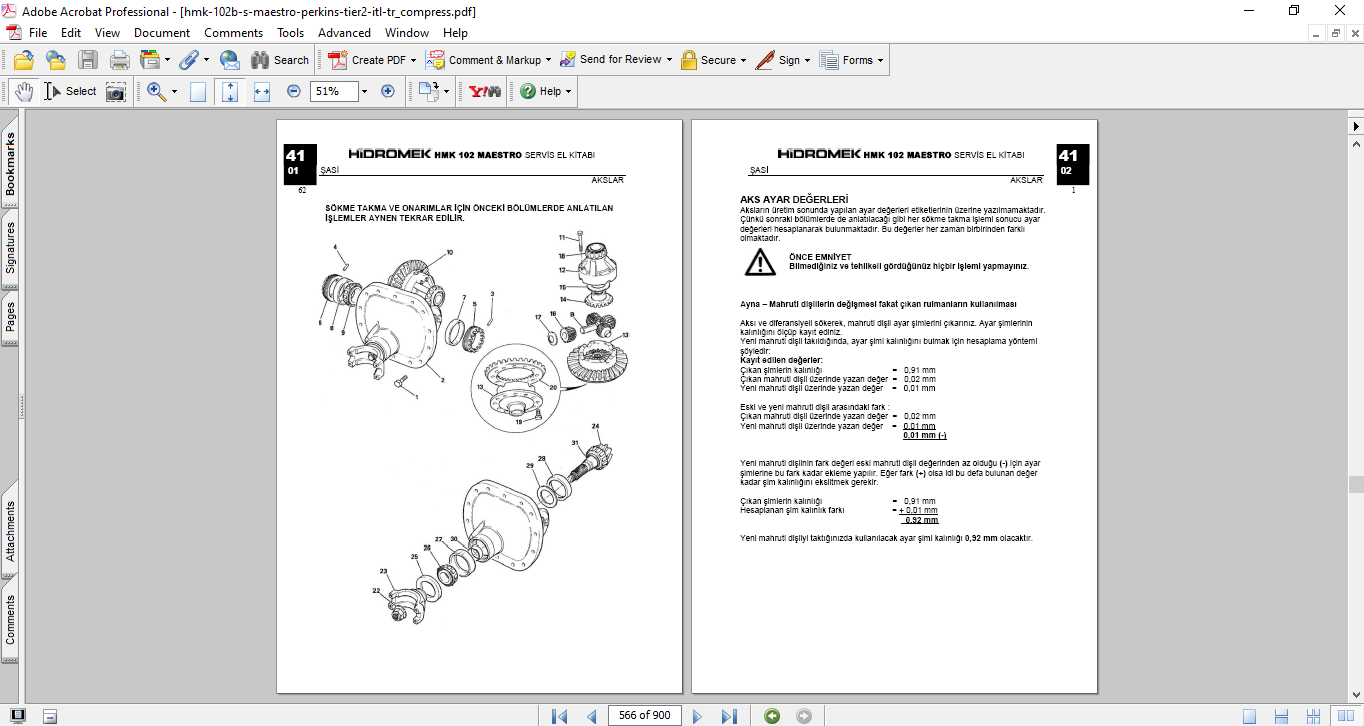The width and height of the screenshot is (1364, 726).
Task: Select the Snapshot camera tool
Action: tap(117, 91)
